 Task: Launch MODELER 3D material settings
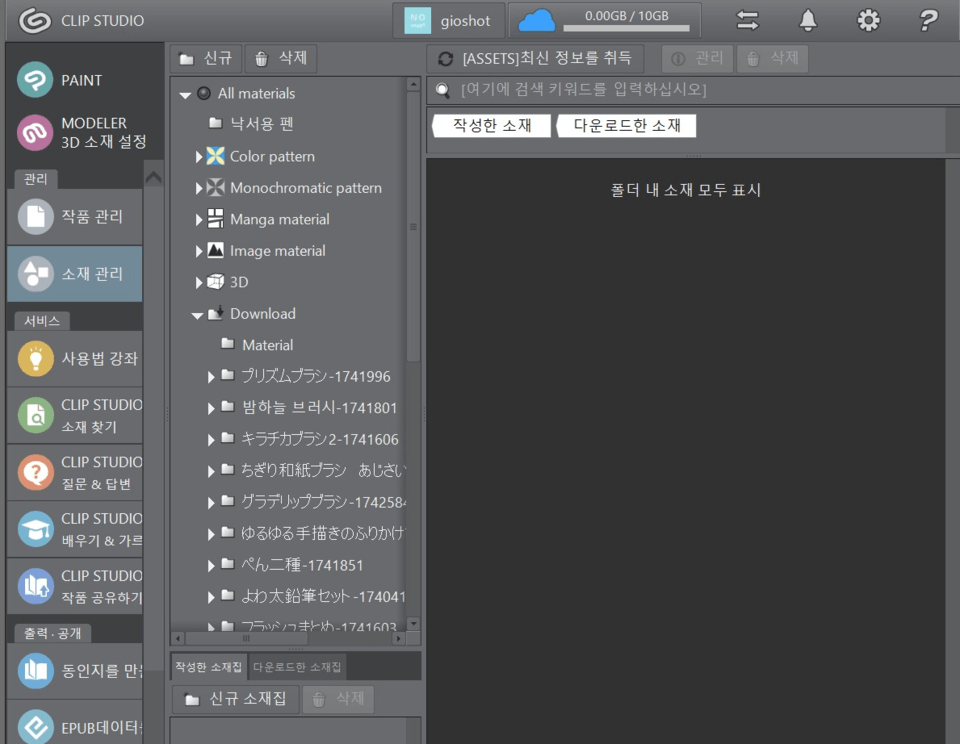click(35, 132)
